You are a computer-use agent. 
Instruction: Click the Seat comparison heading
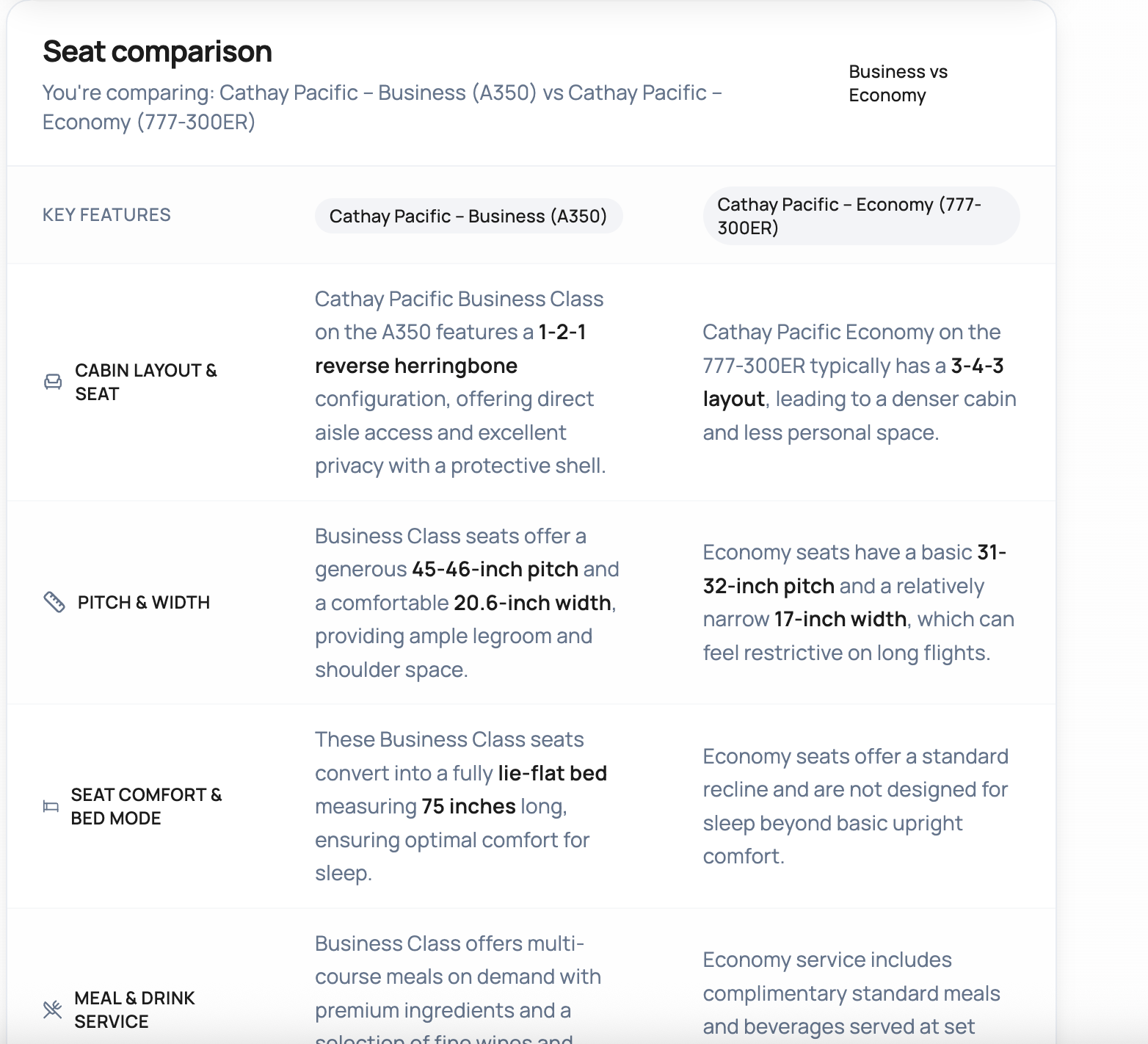click(156, 51)
